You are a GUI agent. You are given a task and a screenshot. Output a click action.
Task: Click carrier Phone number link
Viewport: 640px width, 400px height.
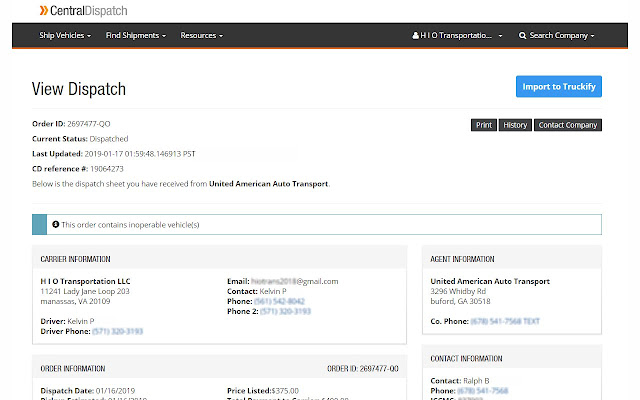click(x=279, y=301)
